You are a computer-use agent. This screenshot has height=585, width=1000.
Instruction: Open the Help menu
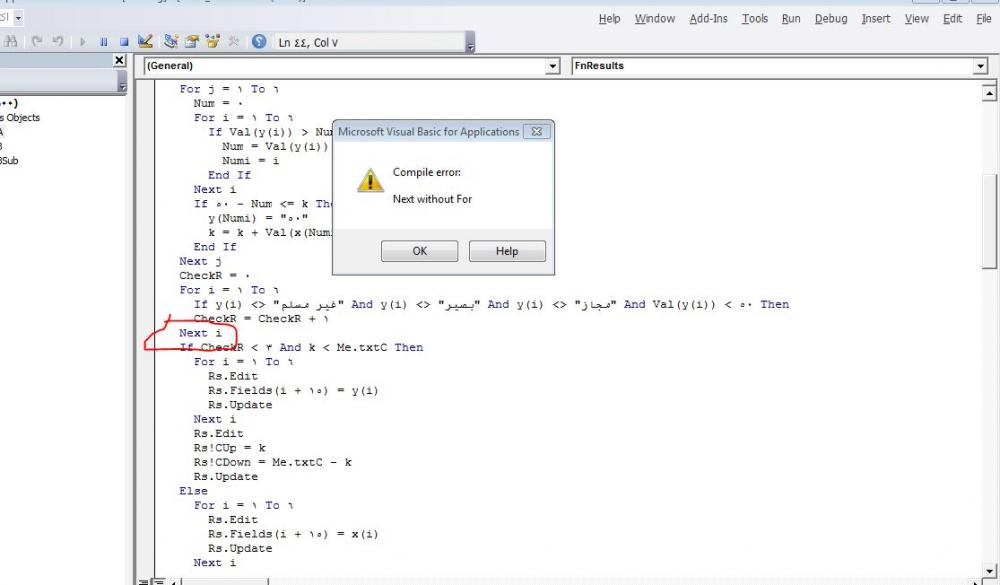pyautogui.click(x=609, y=19)
